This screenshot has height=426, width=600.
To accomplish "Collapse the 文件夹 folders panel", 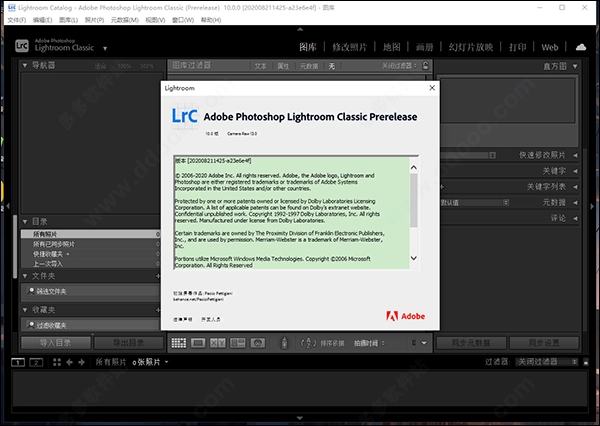I will (x=26, y=276).
